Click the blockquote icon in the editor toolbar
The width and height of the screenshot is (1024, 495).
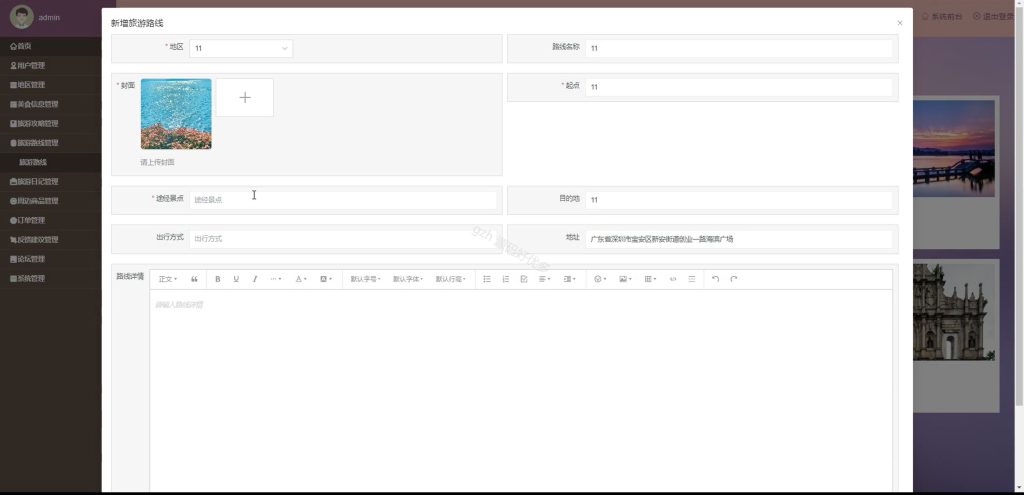194,279
